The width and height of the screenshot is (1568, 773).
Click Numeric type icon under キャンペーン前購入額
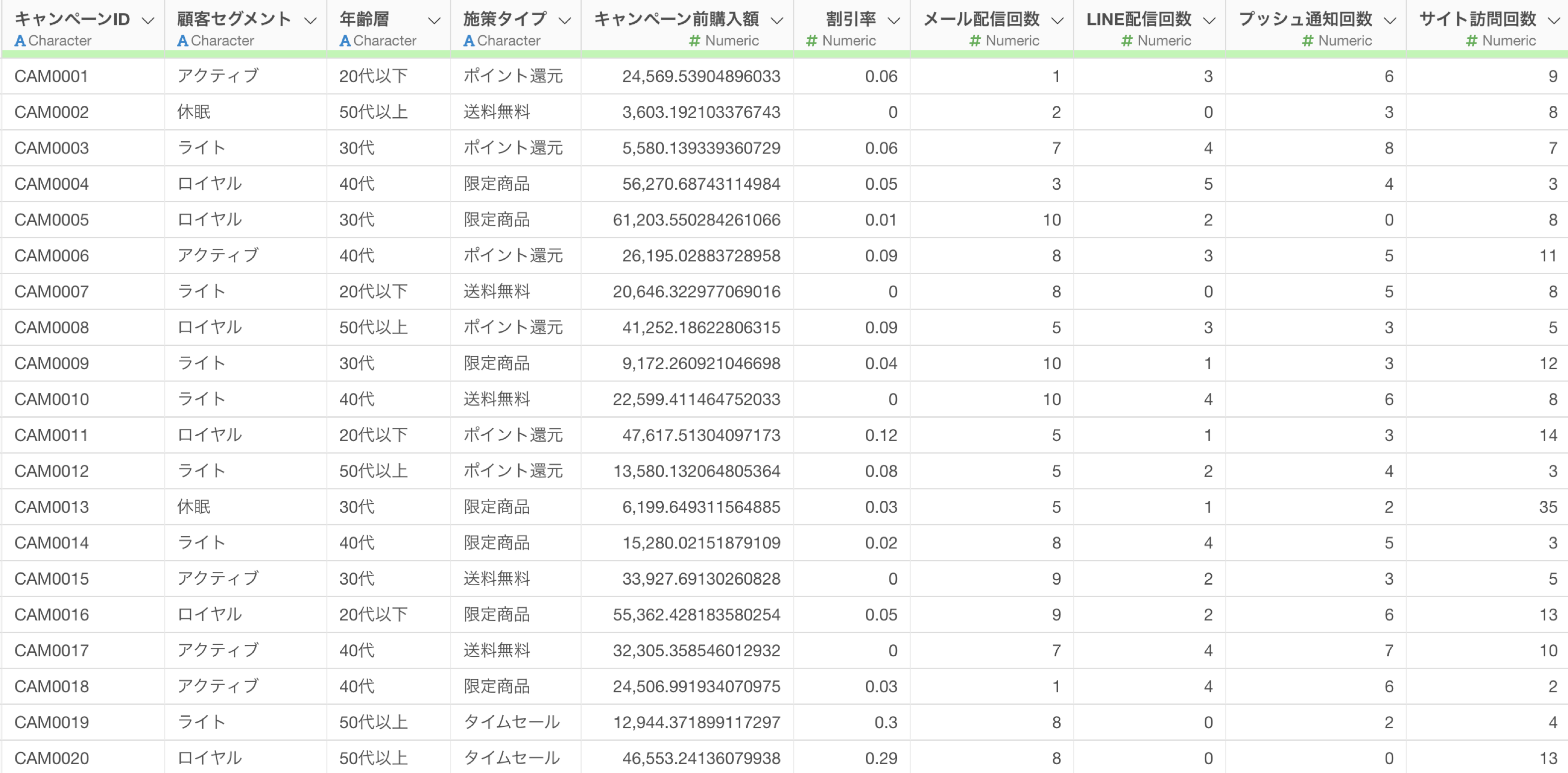695,41
